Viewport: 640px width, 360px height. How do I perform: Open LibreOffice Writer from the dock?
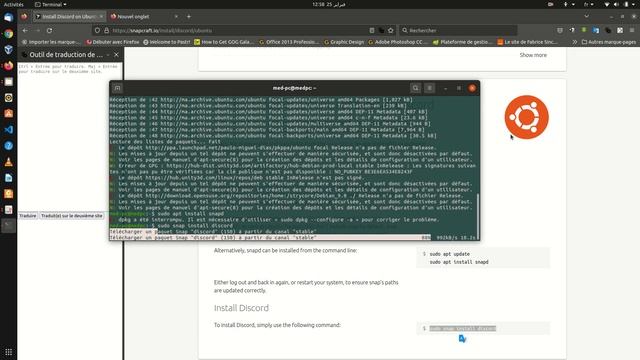(x=9, y=178)
